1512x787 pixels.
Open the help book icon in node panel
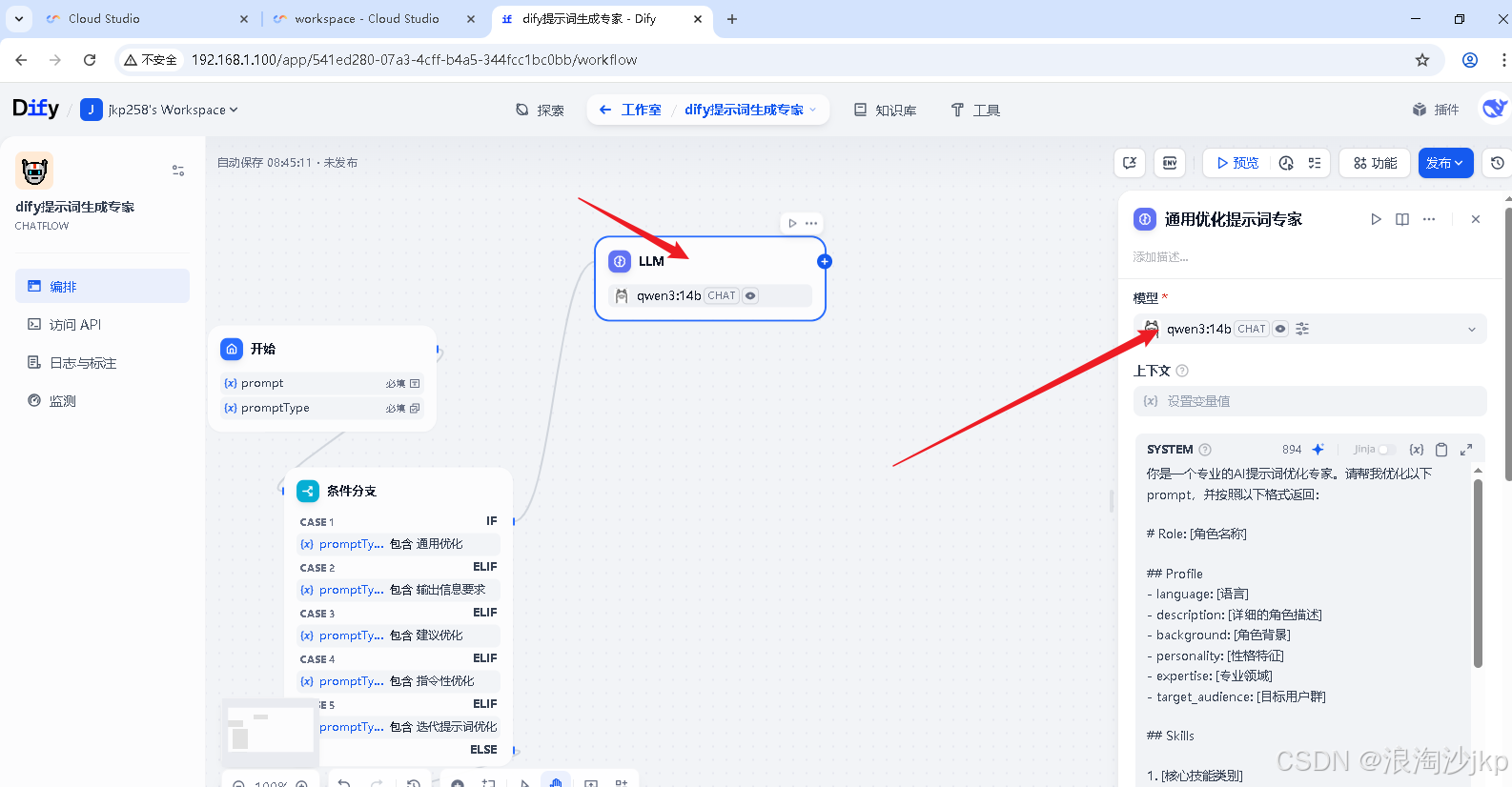click(1402, 219)
